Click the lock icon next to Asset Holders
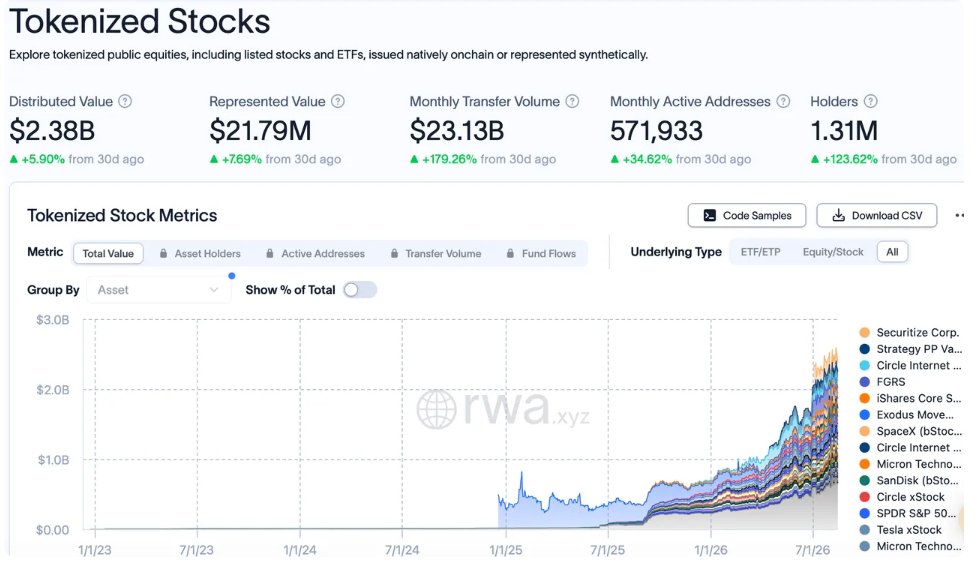 coord(163,253)
